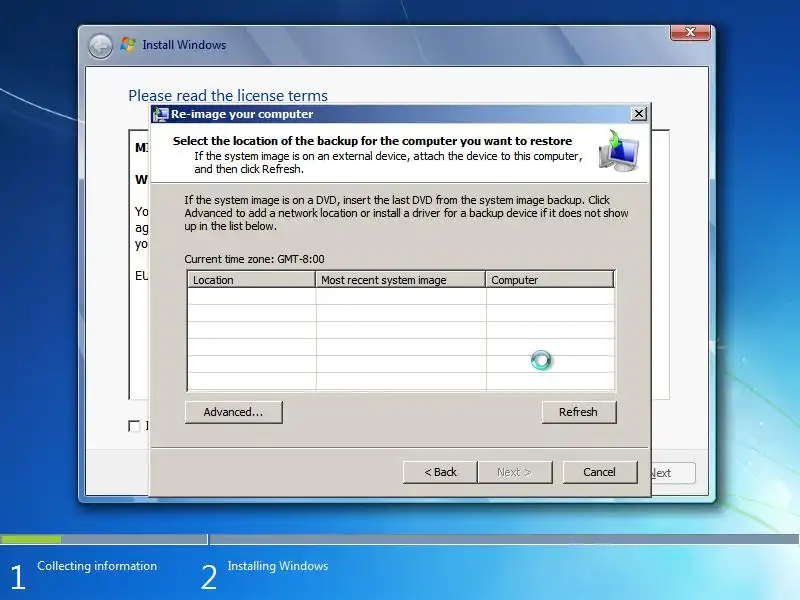Screen dimensions: 800x600
Task: Click the Current time zone: GMT-8:00 text
Action: [254, 259]
